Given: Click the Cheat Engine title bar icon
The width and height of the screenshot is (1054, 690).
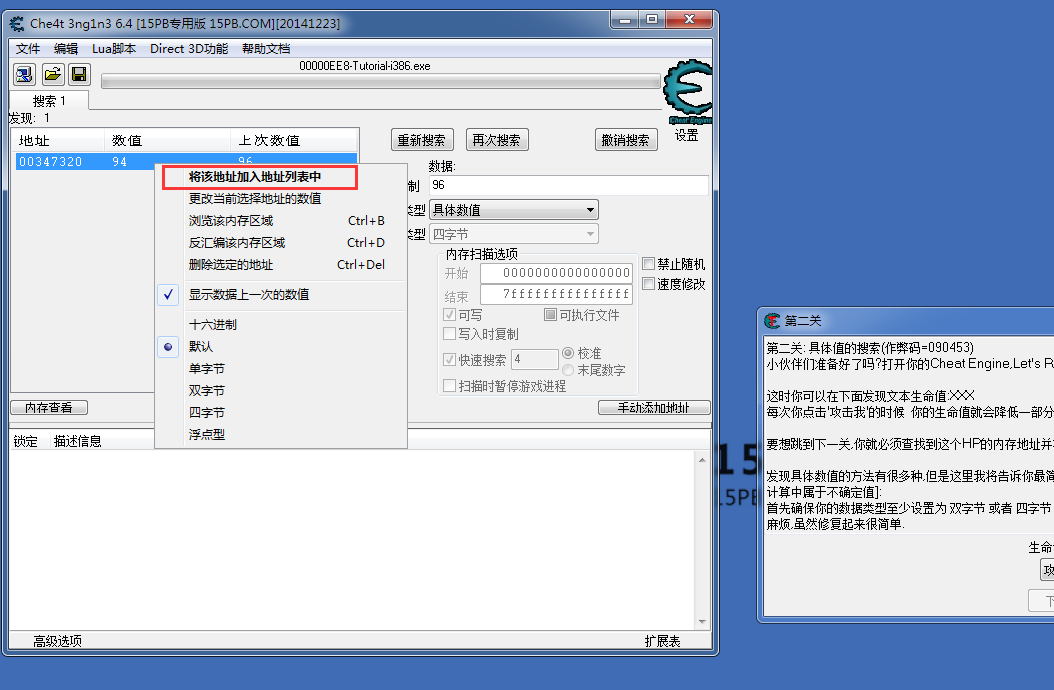Looking at the screenshot, I should click(17, 24).
